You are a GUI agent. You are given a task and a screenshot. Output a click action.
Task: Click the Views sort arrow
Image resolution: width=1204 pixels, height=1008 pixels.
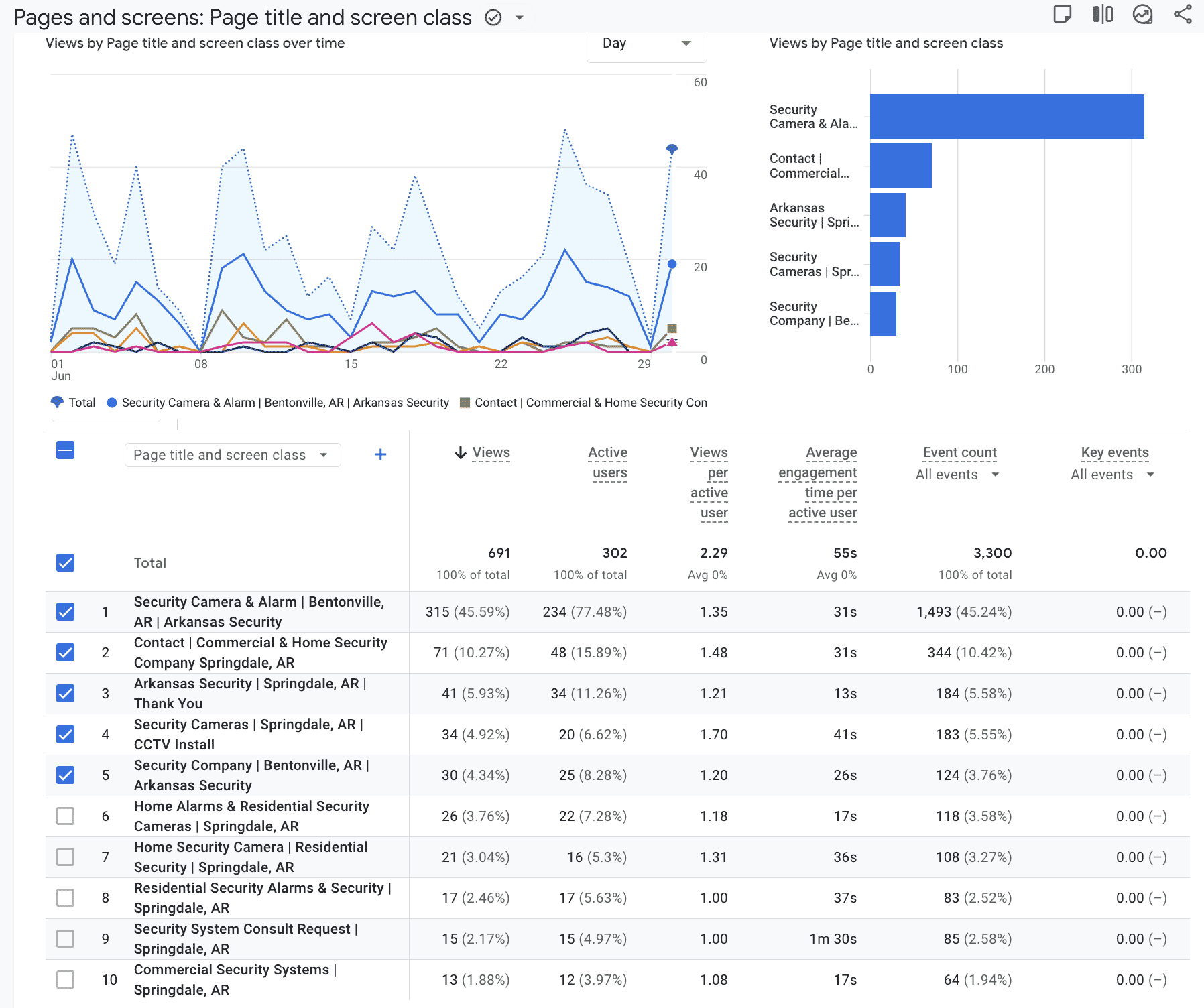point(461,453)
